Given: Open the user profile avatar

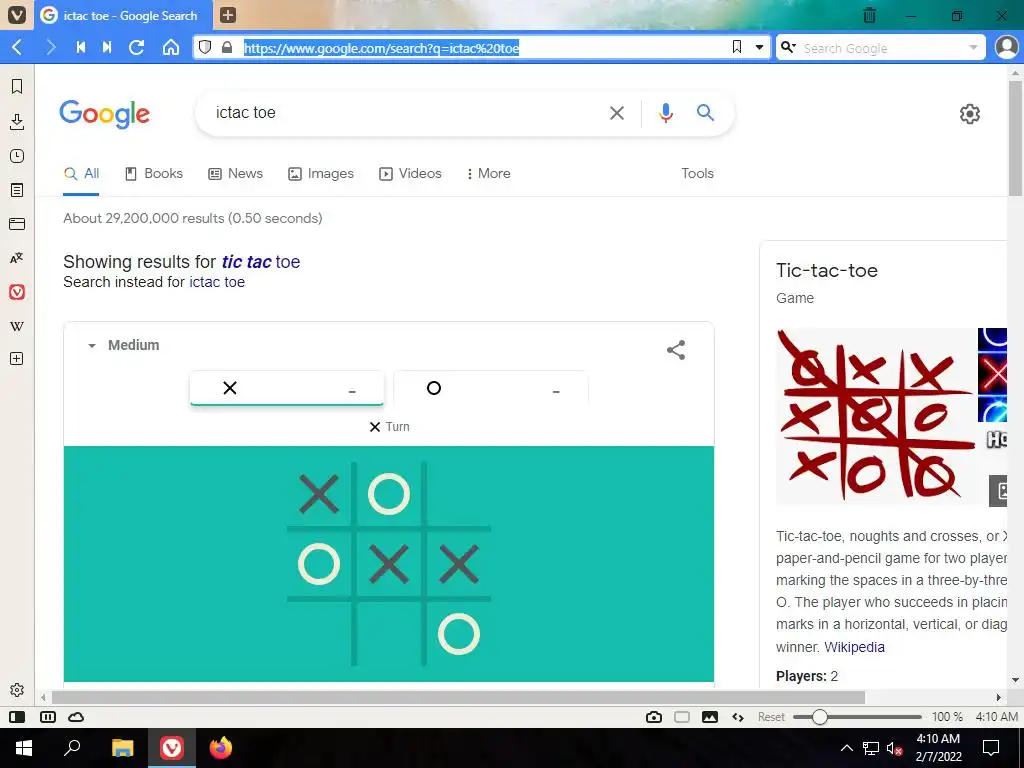Looking at the screenshot, I should coord(1006,47).
